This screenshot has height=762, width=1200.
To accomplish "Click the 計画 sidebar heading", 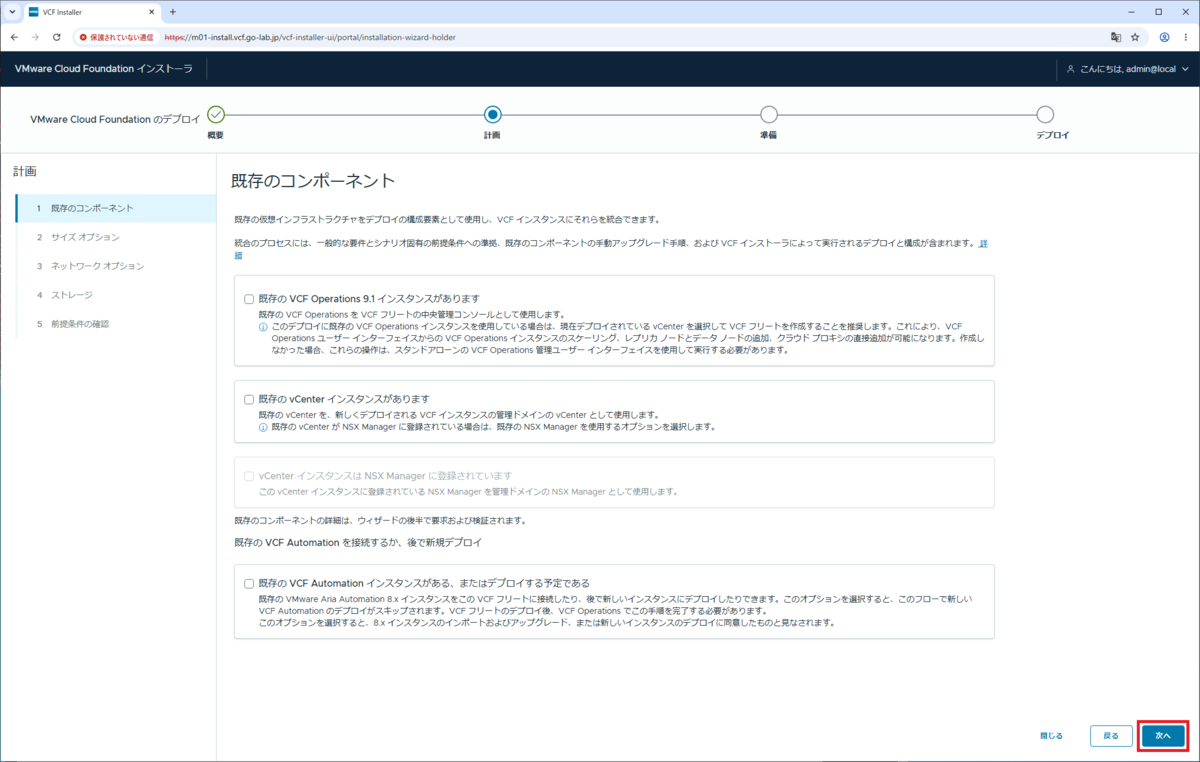I will coord(25,171).
